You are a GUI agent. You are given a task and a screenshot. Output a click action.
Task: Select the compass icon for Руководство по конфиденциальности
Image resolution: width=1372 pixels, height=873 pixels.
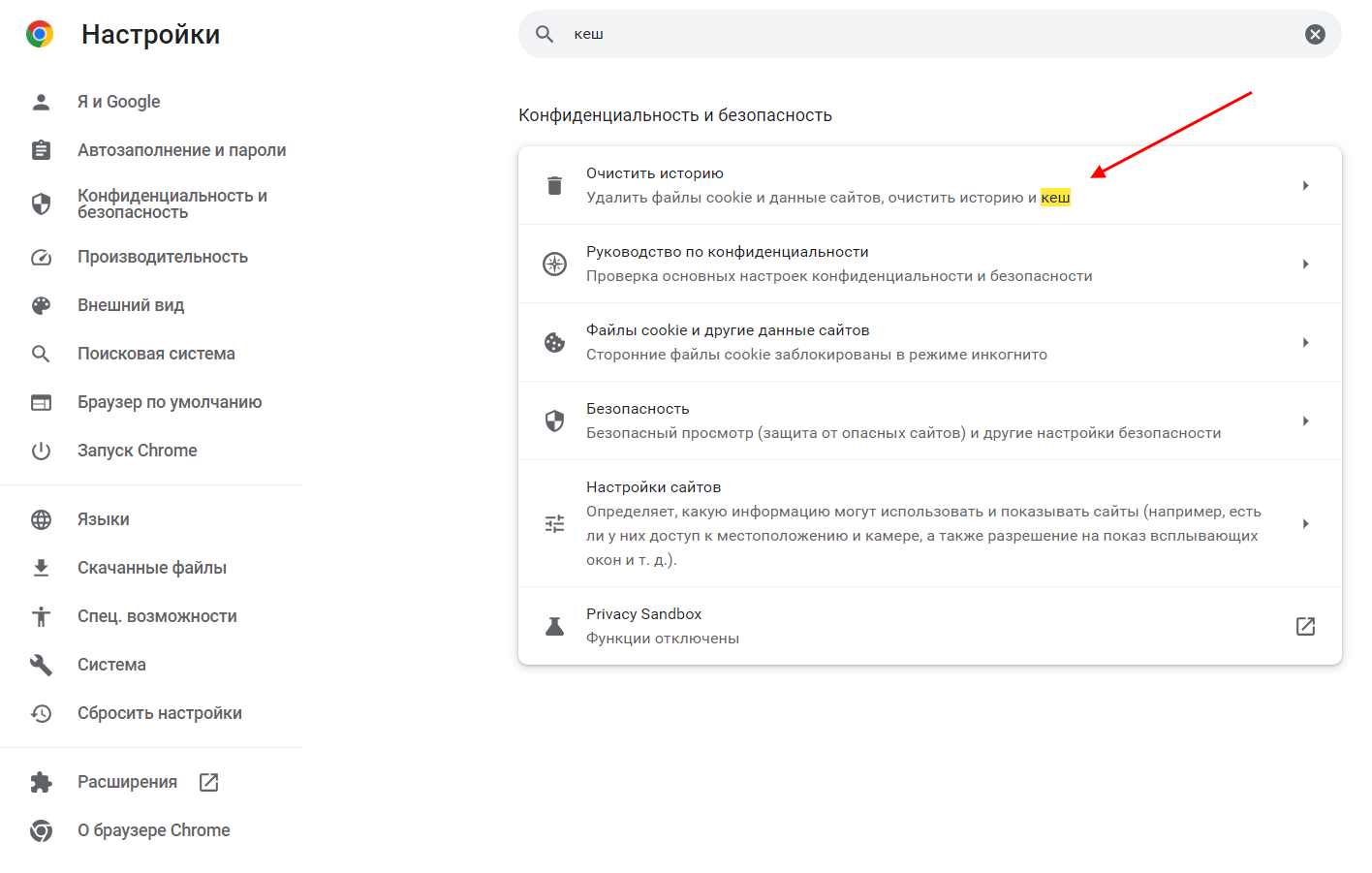[x=553, y=263]
